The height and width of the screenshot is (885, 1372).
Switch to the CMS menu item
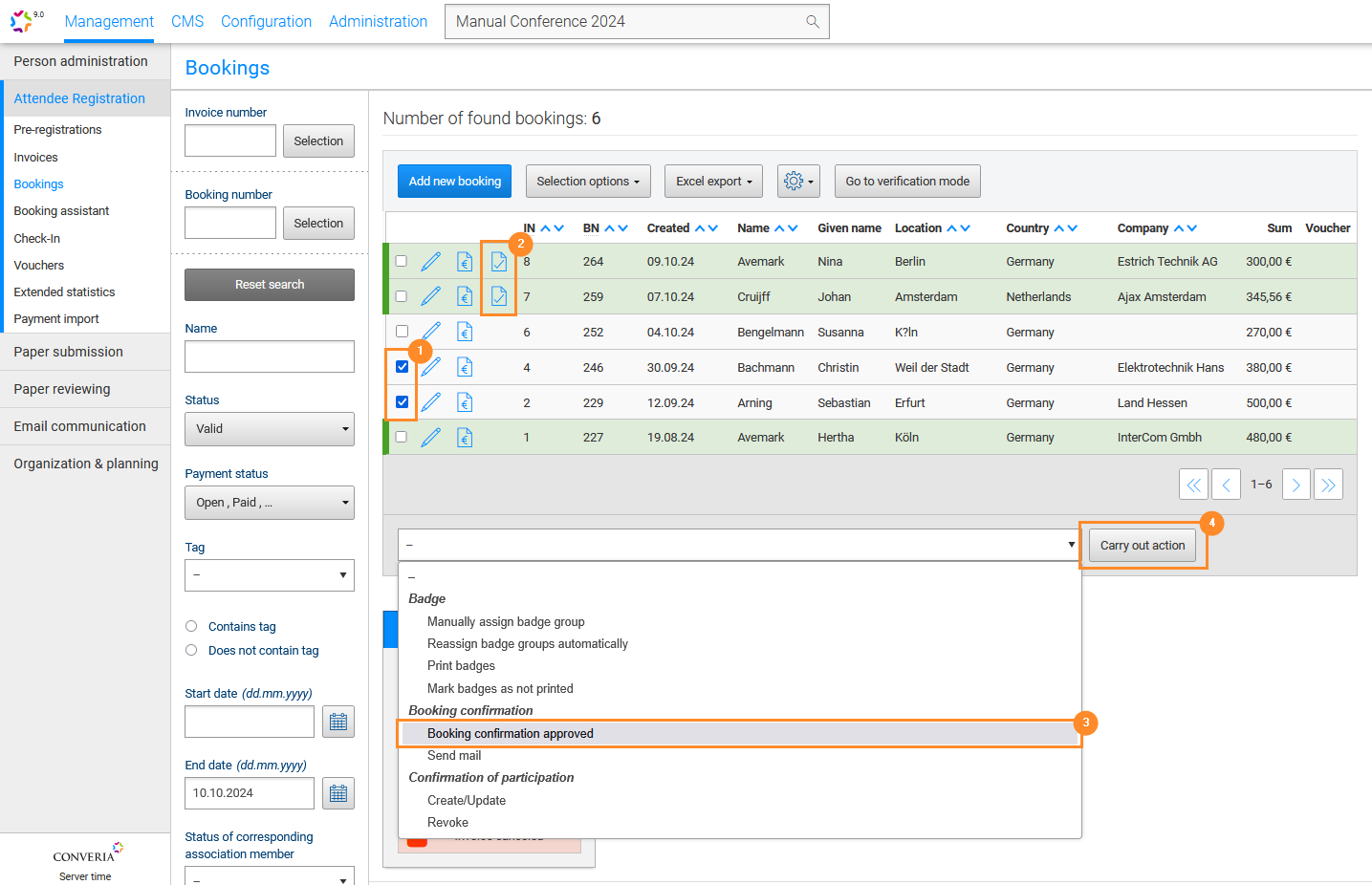point(187,21)
